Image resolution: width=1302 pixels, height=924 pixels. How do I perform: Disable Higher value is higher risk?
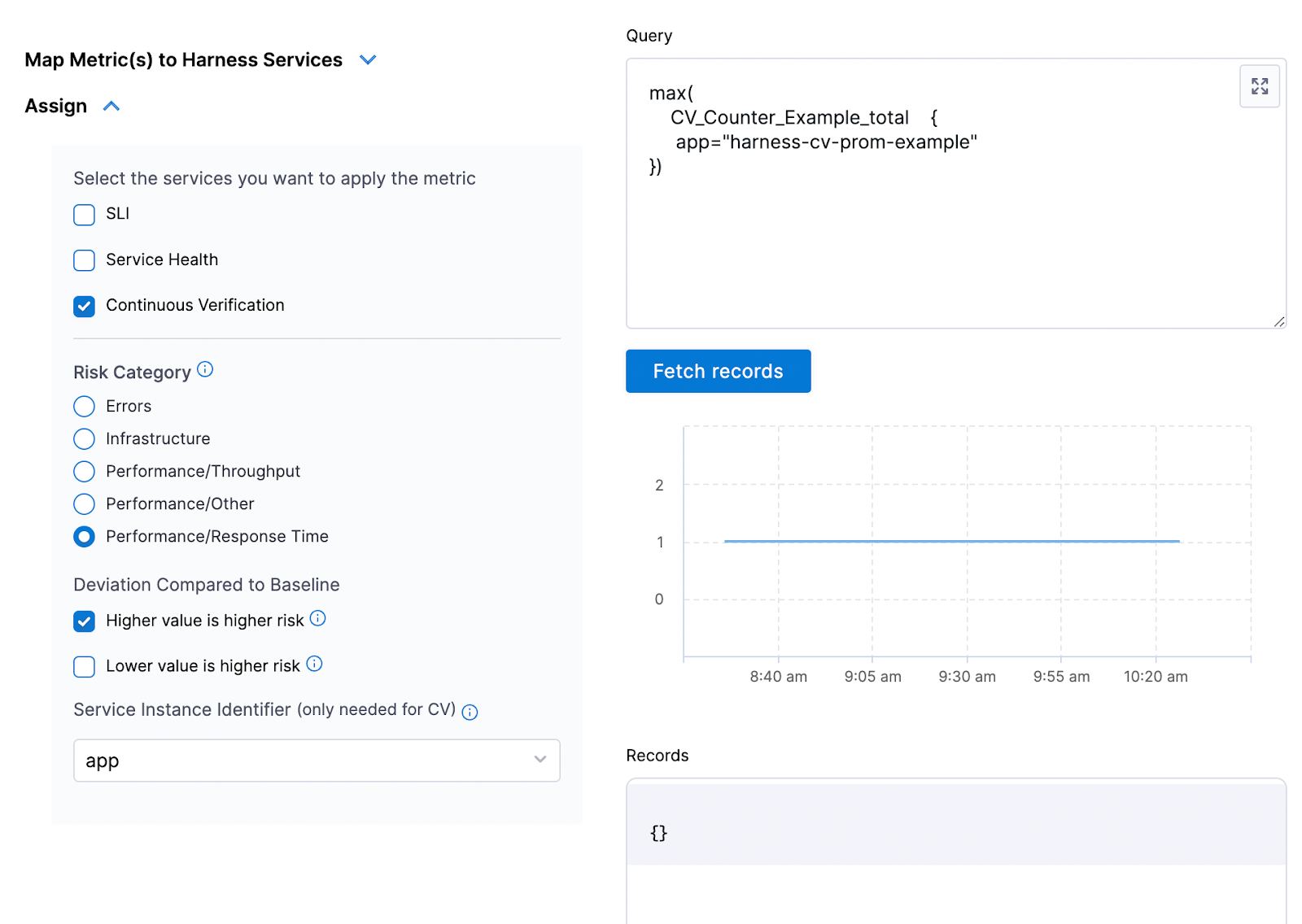(84, 621)
